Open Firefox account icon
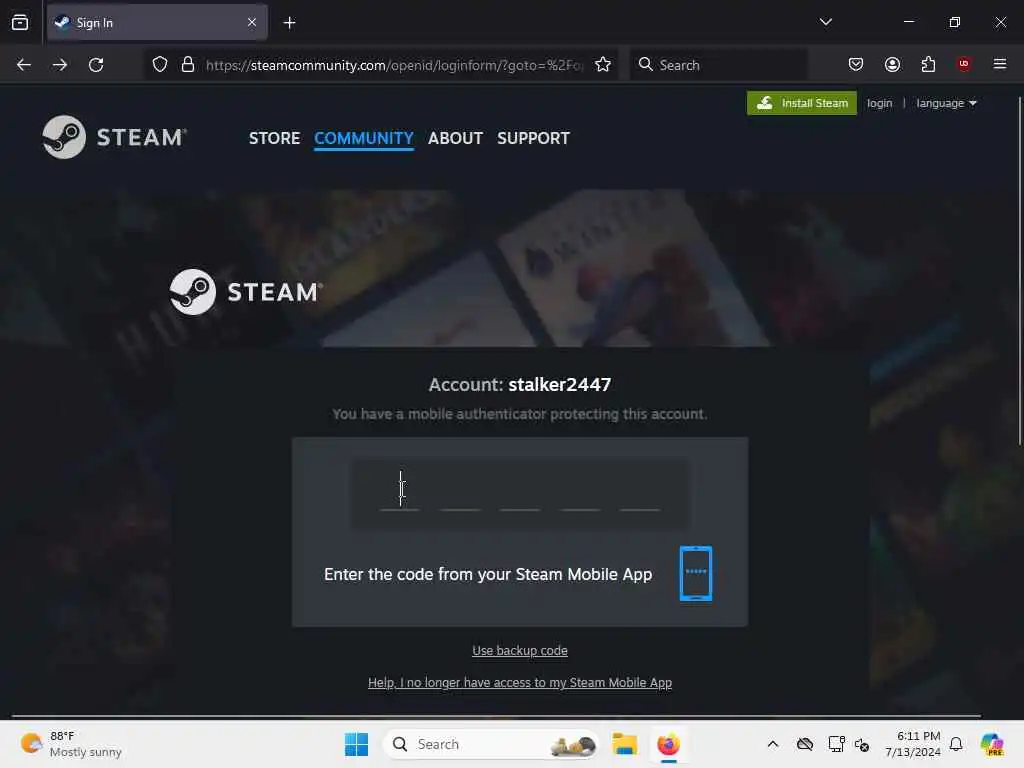Image resolution: width=1024 pixels, height=768 pixels. (x=892, y=64)
